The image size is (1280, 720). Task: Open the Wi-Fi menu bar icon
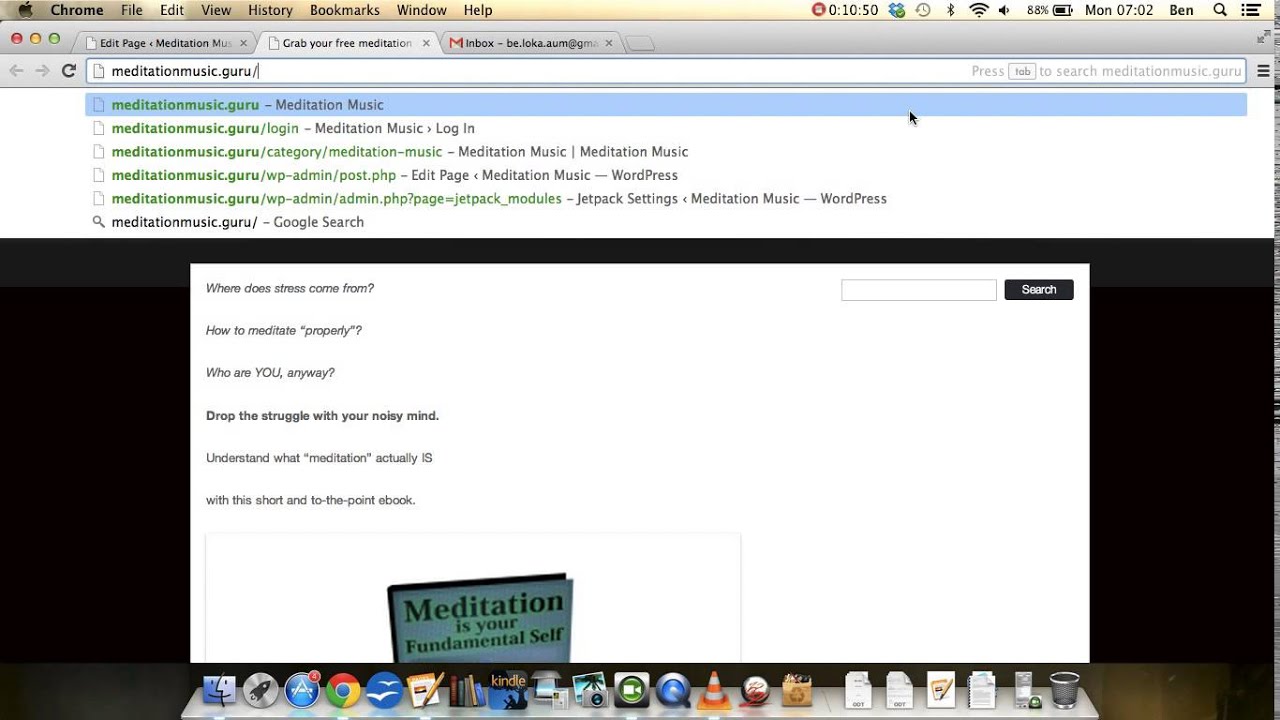click(x=979, y=10)
